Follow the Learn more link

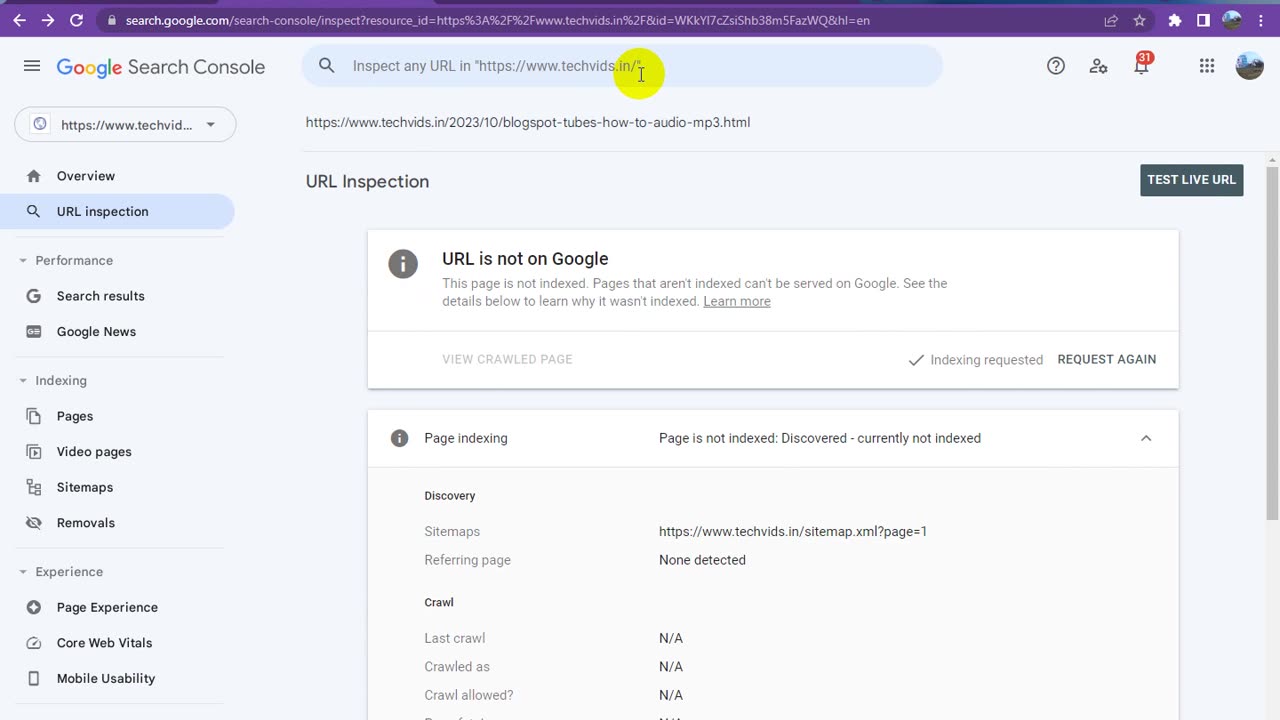pyautogui.click(x=737, y=301)
